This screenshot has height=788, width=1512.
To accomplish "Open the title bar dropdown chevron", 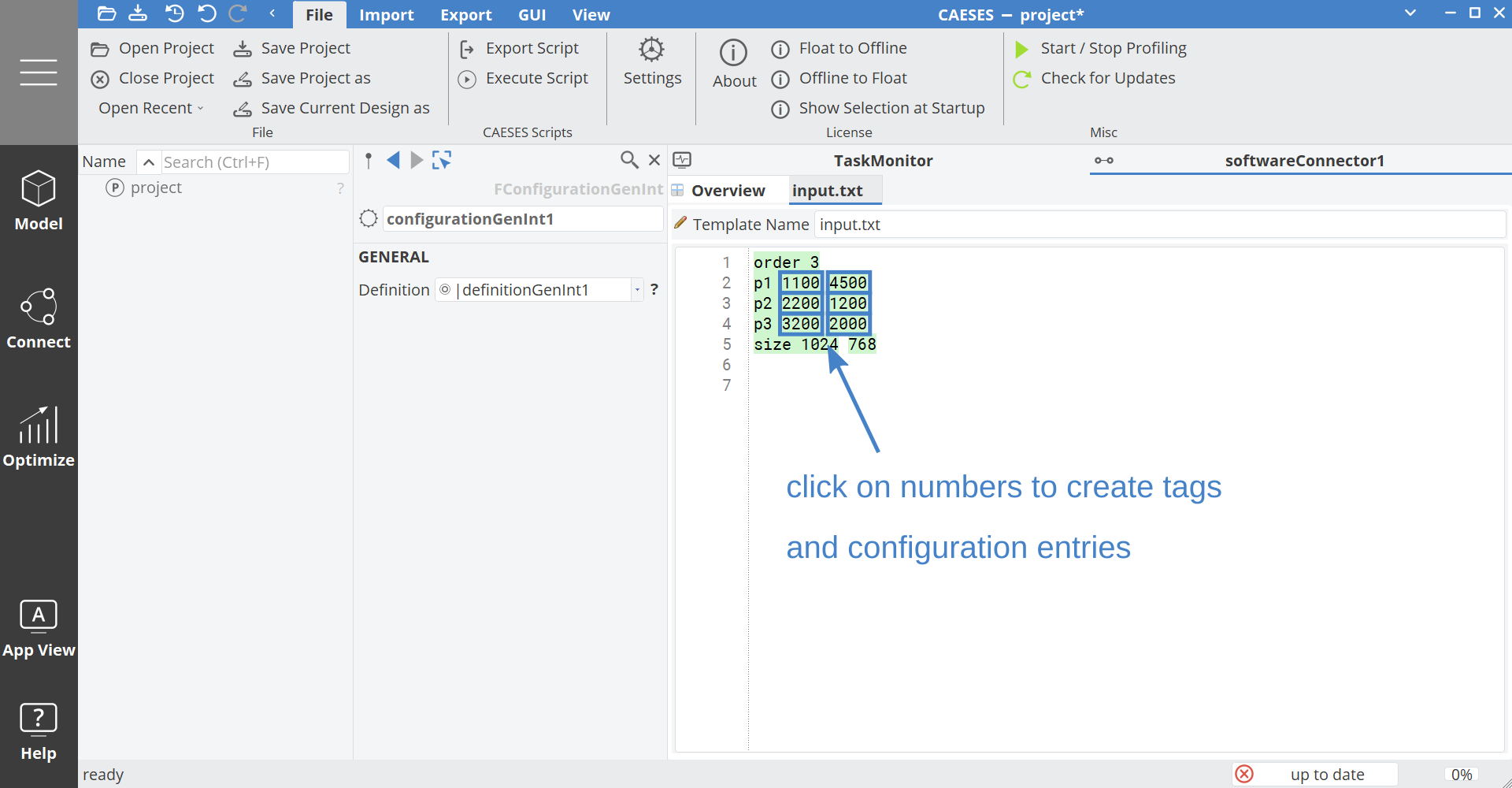I will coord(1410,13).
